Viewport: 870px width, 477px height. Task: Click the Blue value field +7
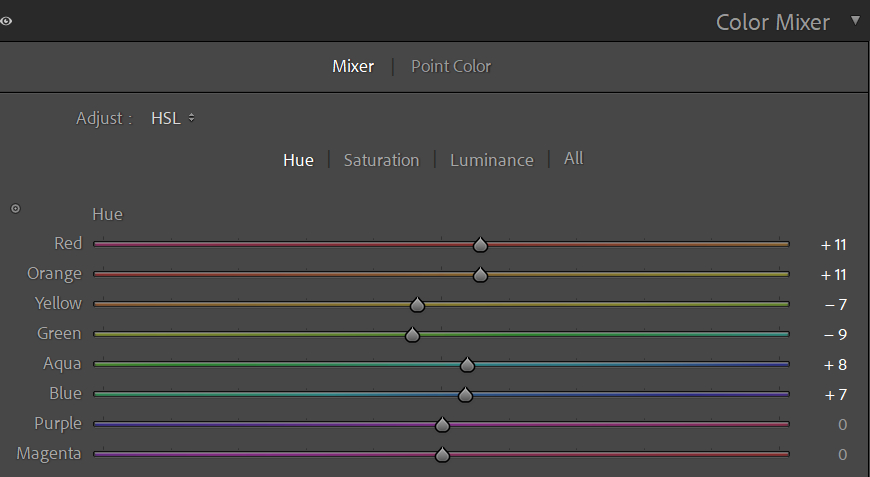[x=836, y=395]
